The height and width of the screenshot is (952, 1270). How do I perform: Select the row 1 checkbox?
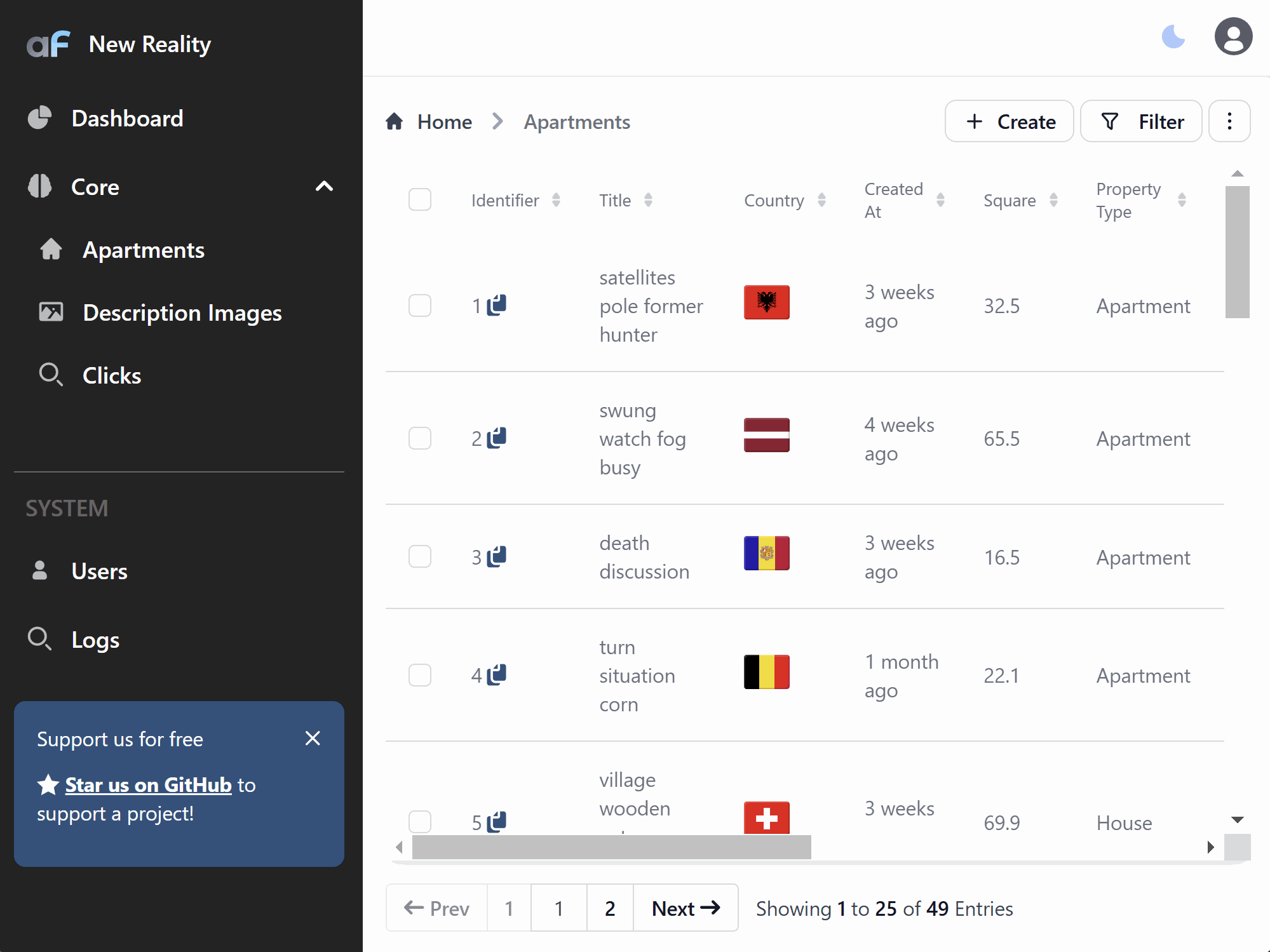coord(420,305)
